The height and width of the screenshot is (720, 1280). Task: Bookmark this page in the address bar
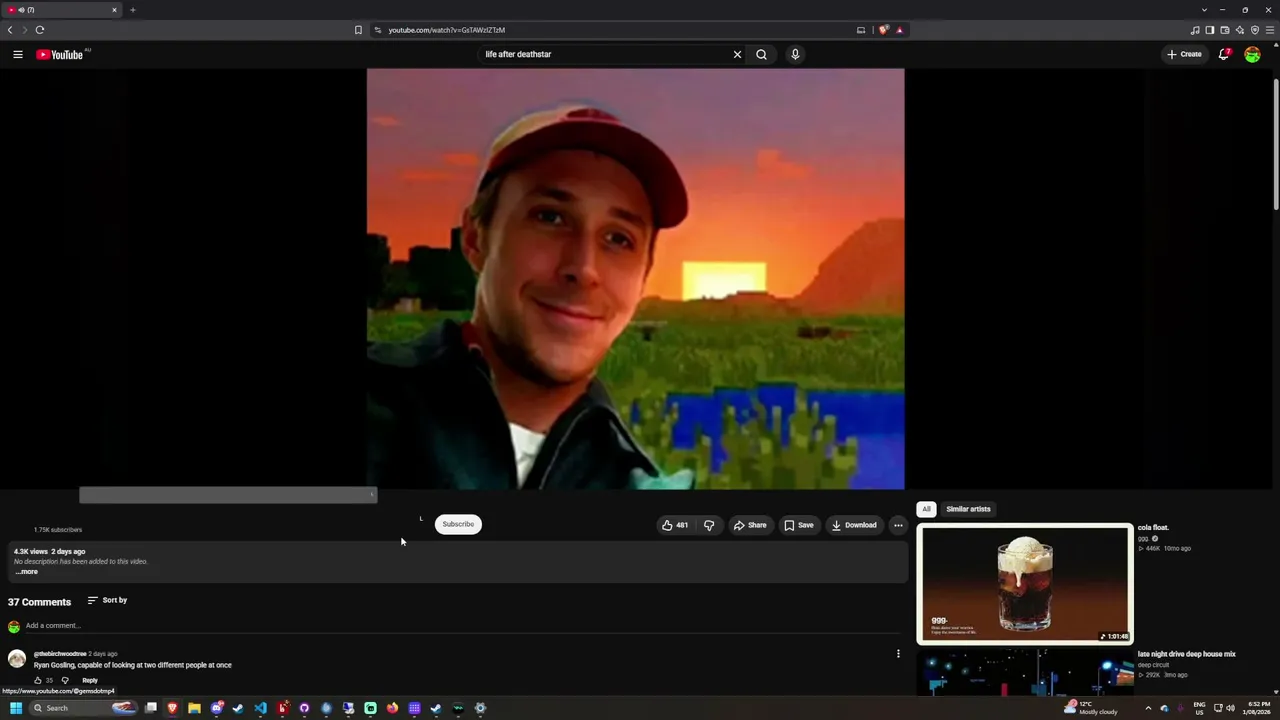click(x=358, y=30)
